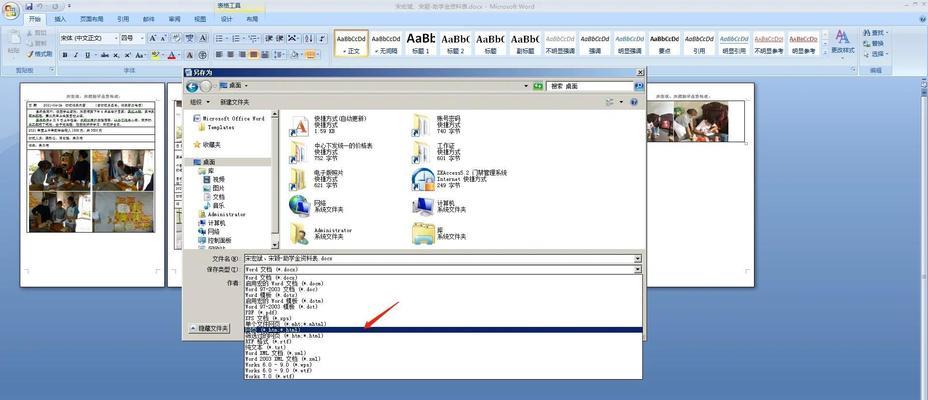Apply strikethrough in the font group
The height and width of the screenshot is (400, 928).
pyautogui.click(x=105, y=55)
